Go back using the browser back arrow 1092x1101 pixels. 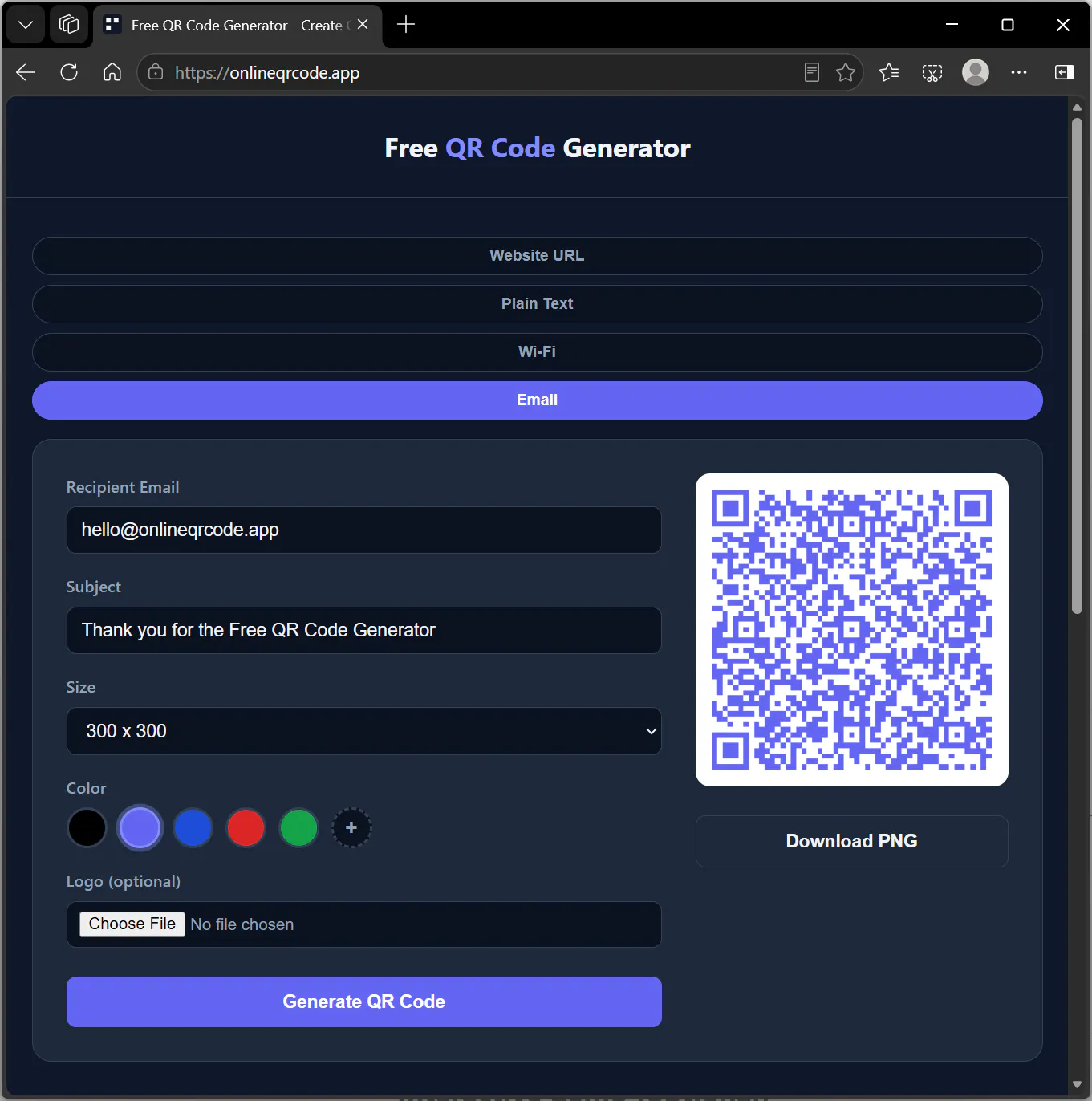pos(26,72)
